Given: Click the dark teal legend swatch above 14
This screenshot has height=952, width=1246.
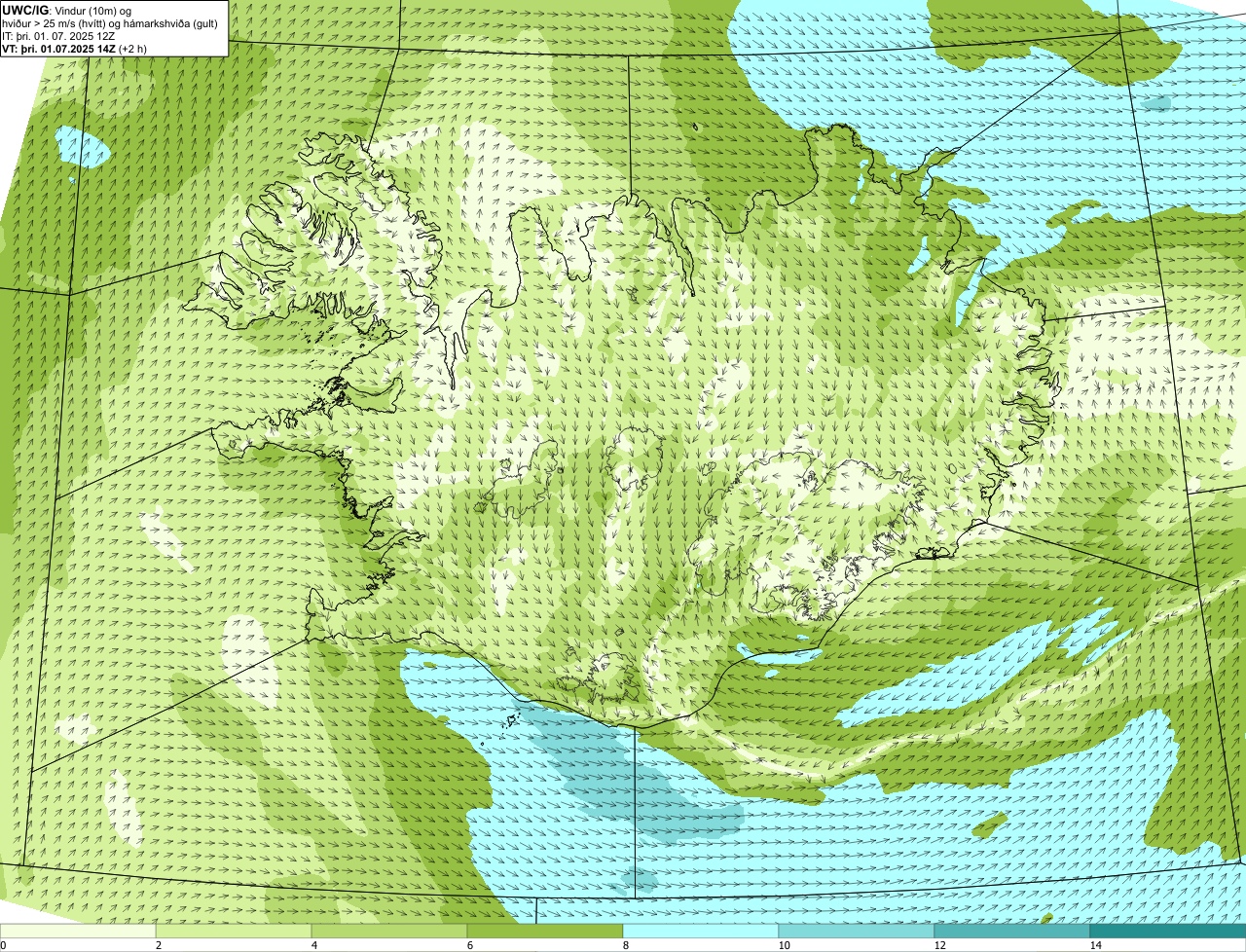Looking at the screenshot, I should (x=1168, y=931).
